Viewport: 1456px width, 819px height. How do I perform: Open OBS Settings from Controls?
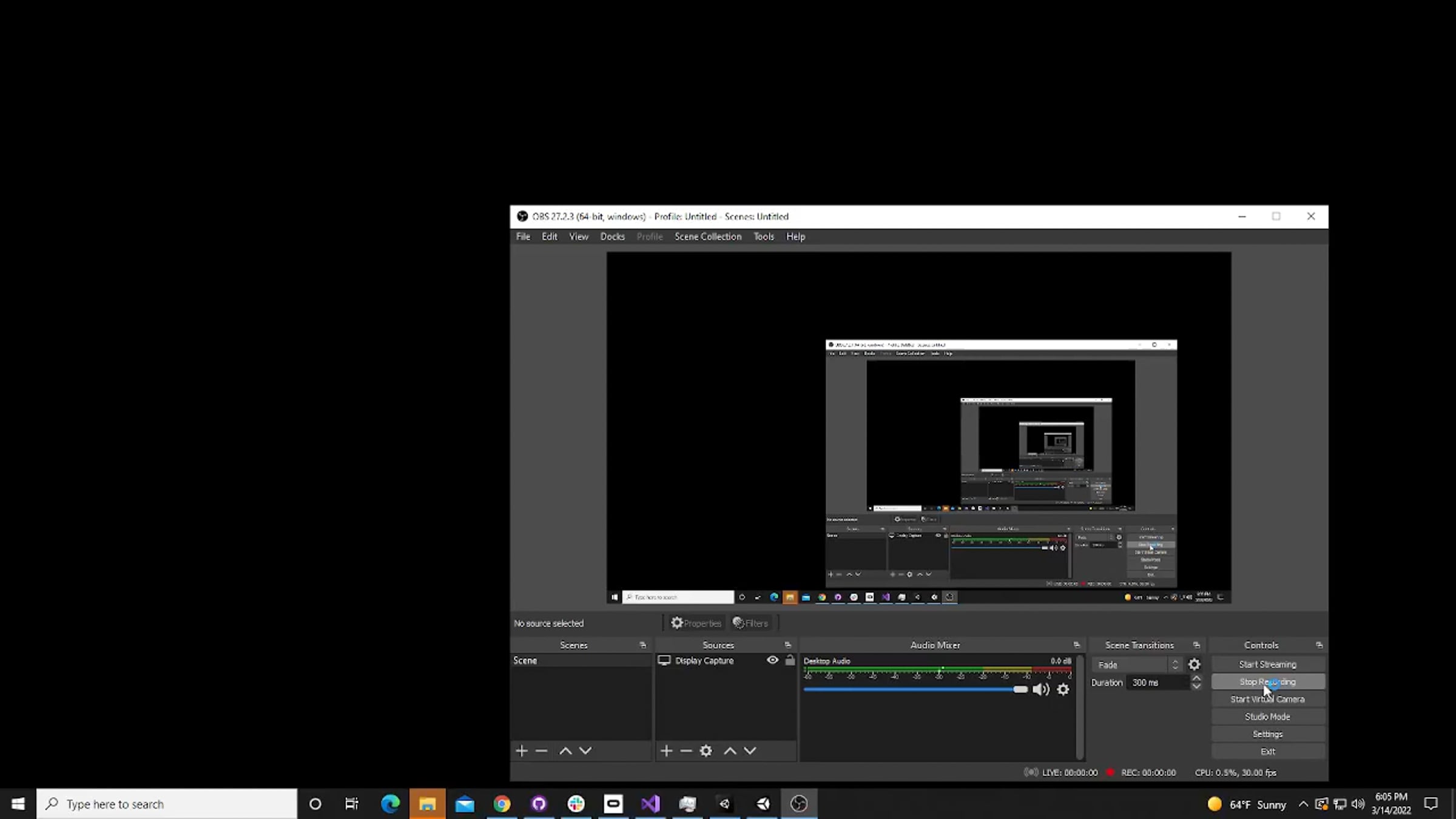(1268, 734)
